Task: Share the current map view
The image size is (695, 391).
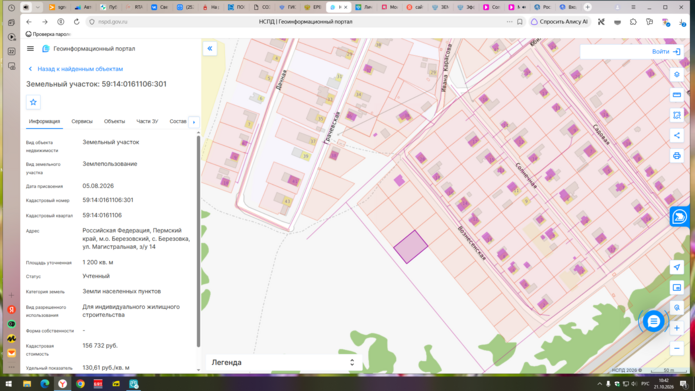Action: point(676,136)
